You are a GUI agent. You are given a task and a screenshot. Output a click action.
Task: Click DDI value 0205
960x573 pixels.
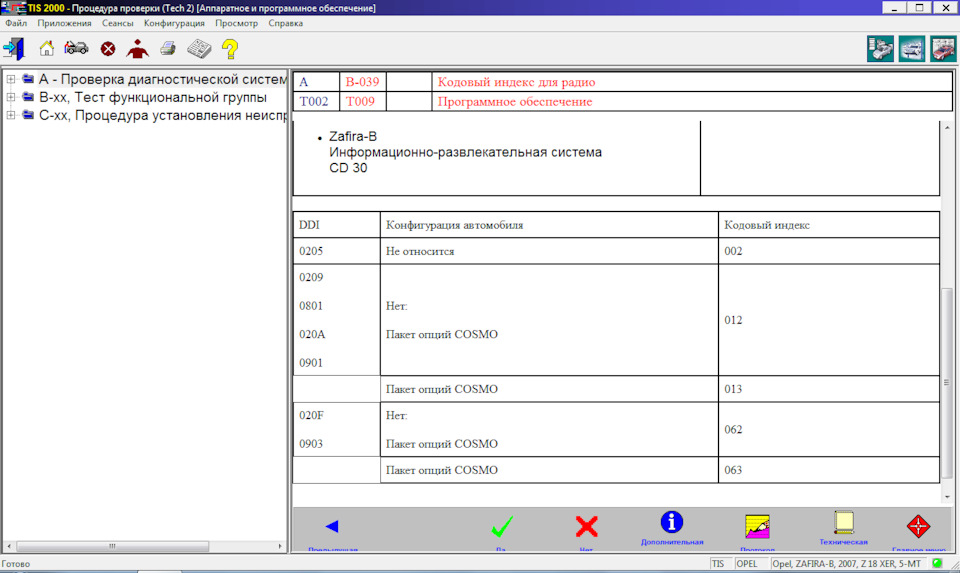[311, 251]
